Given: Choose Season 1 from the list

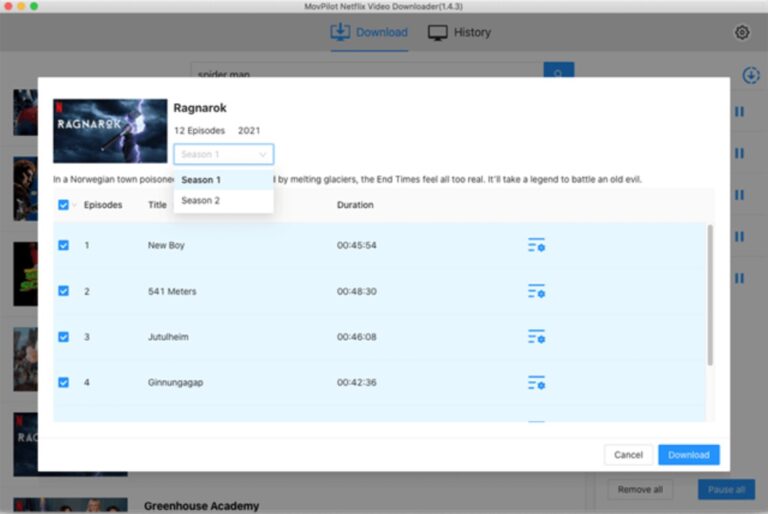Looking at the screenshot, I should pyautogui.click(x=201, y=180).
